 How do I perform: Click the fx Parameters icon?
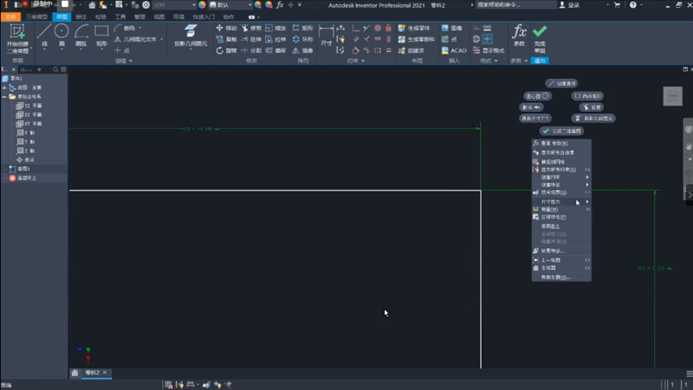coord(519,36)
